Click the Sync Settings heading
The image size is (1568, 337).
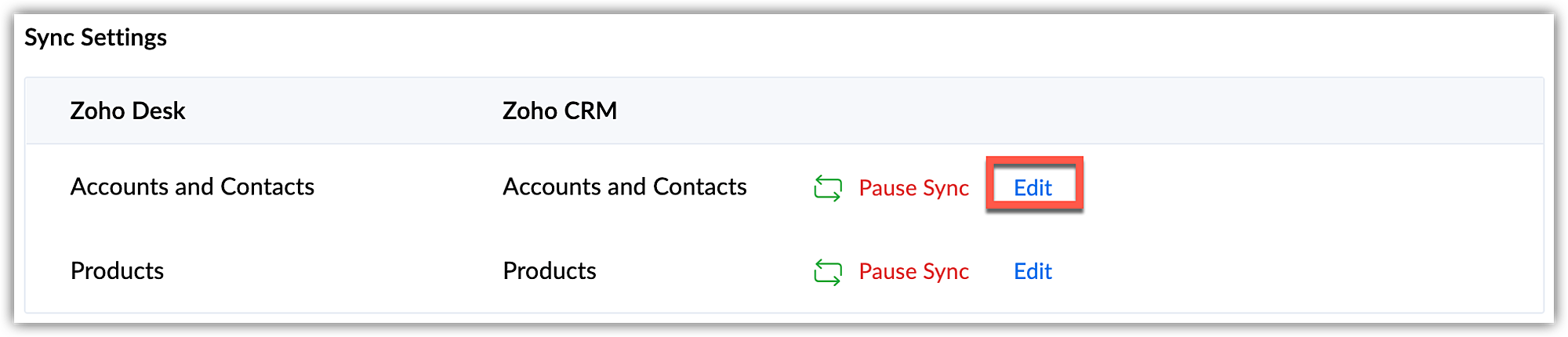tap(96, 38)
